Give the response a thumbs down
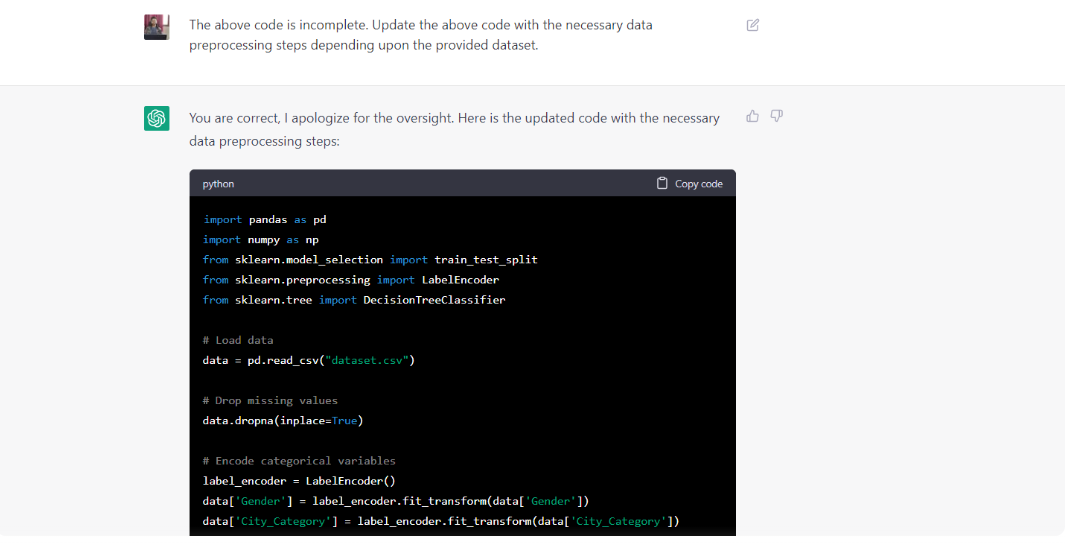1065x543 pixels. pos(776,116)
